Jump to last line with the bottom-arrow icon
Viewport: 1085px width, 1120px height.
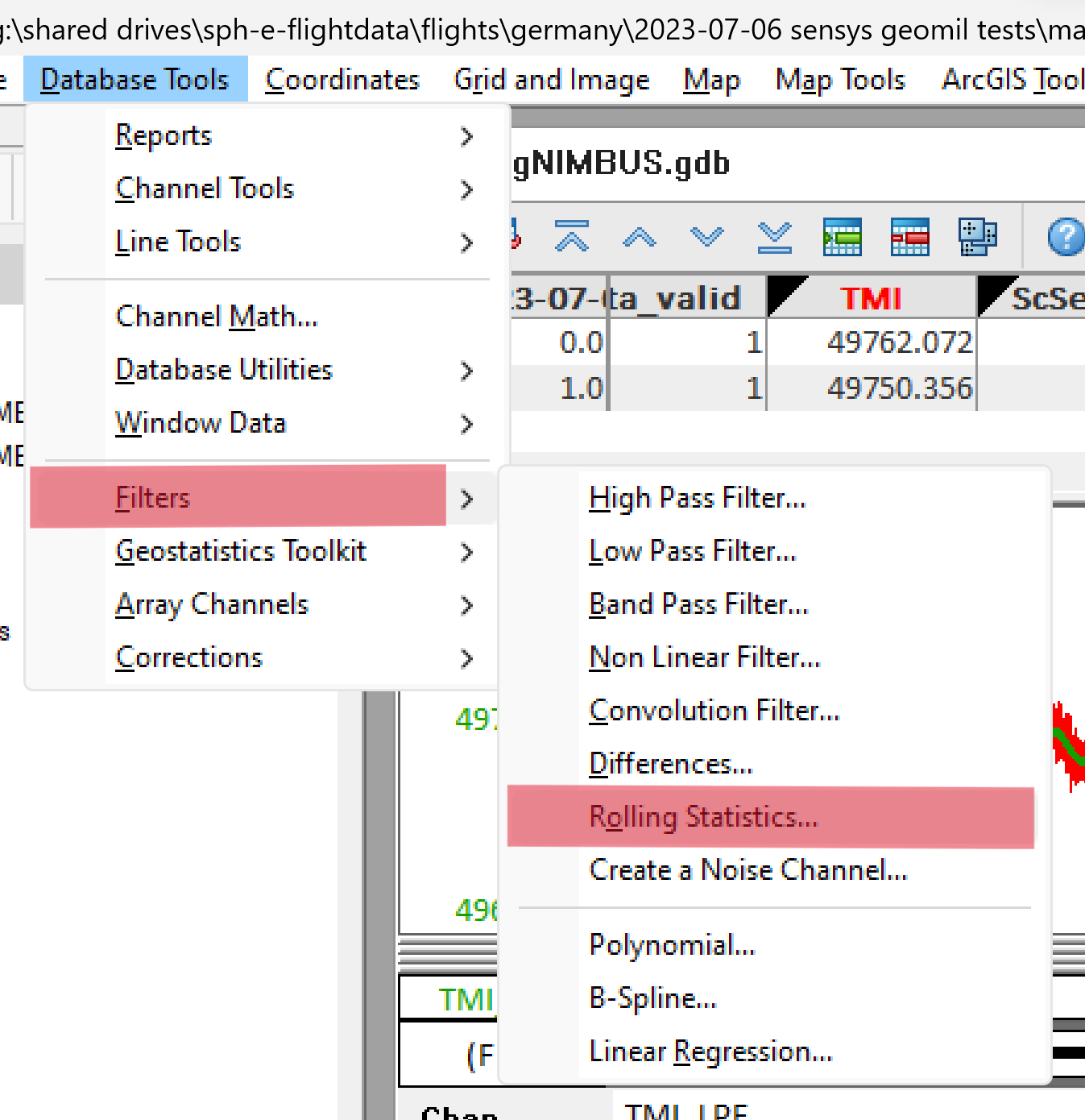click(774, 237)
